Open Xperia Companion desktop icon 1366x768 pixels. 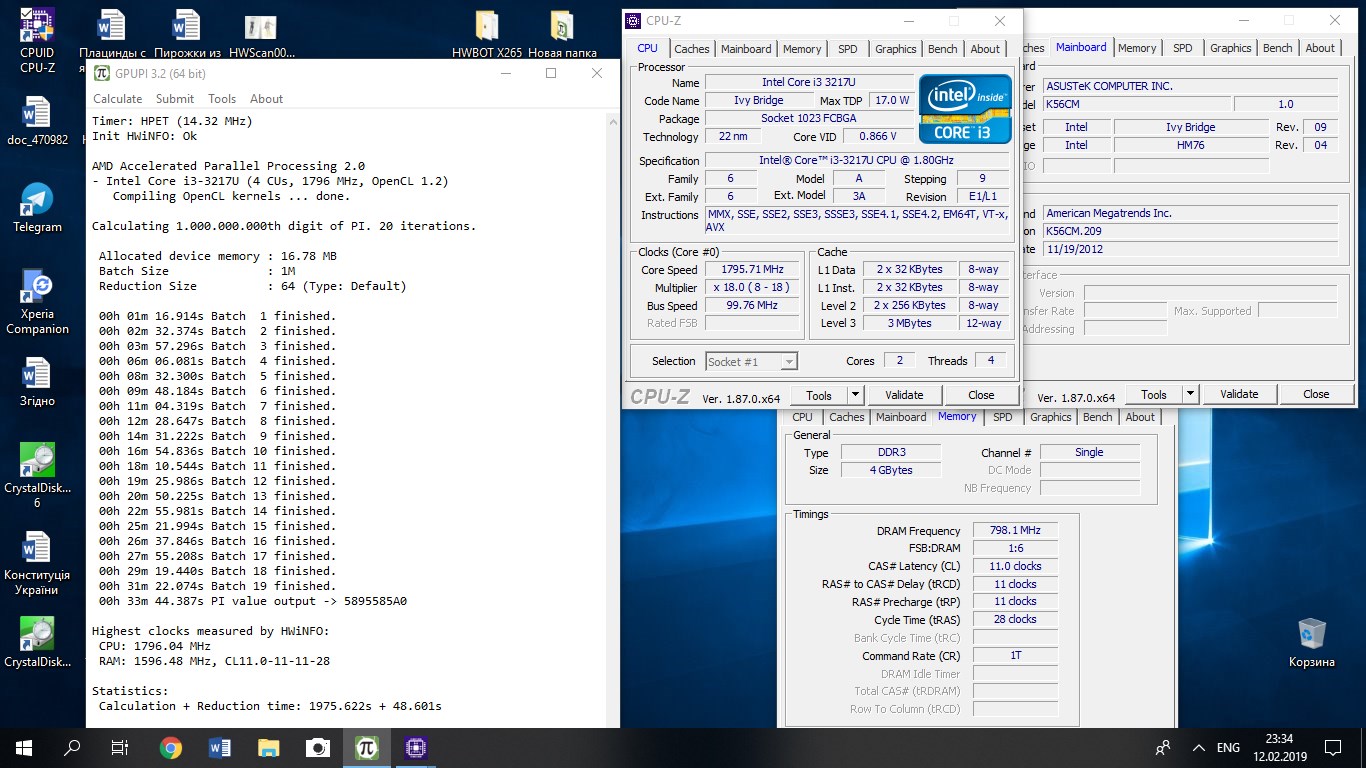click(x=37, y=302)
